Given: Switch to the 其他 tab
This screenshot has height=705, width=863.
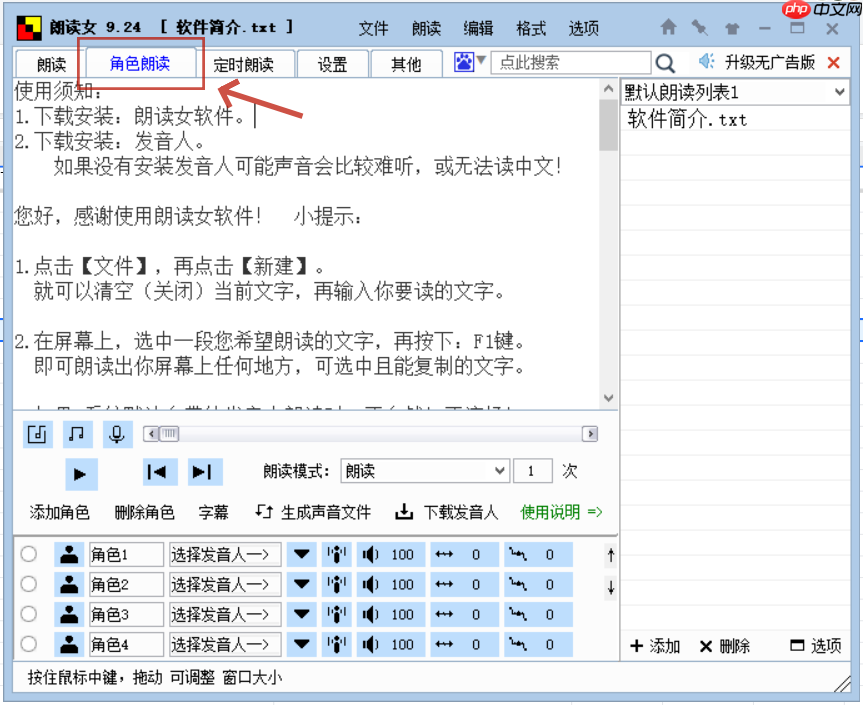Looking at the screenshot, I should tap(406, 64).
